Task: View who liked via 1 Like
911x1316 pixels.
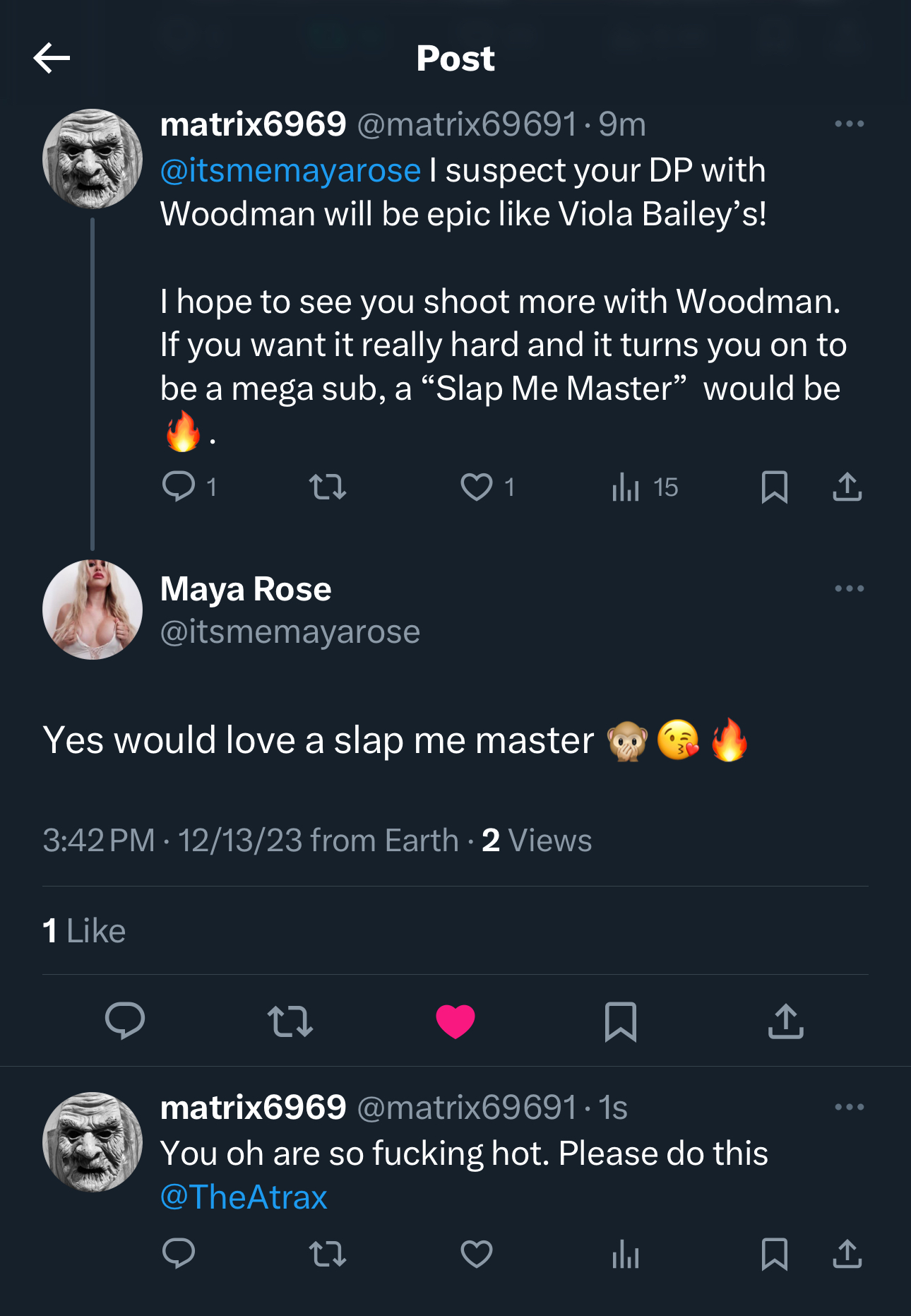Action: (x=84, y=931)
